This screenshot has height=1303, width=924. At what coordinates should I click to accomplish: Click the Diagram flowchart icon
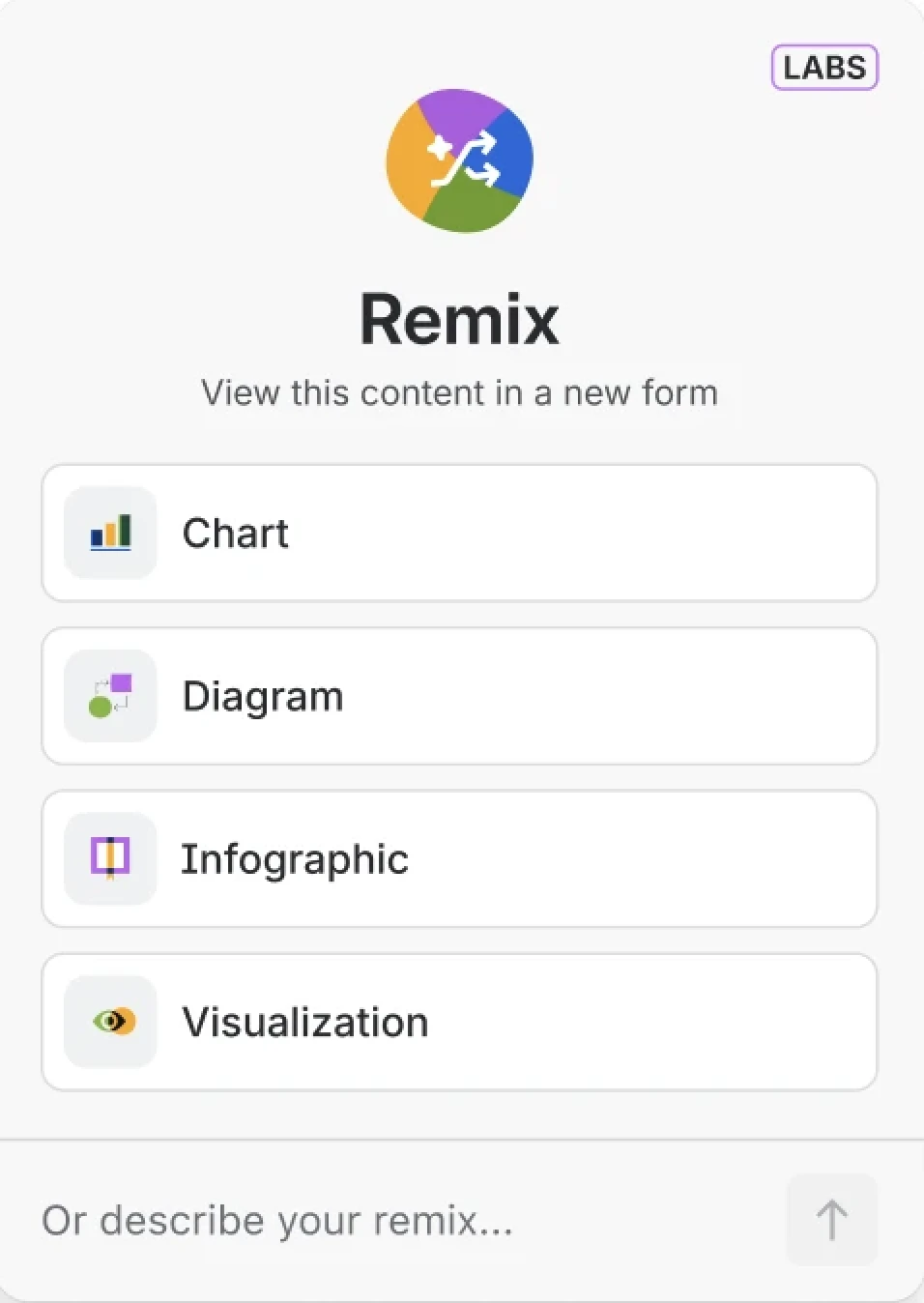click(109, 696)
